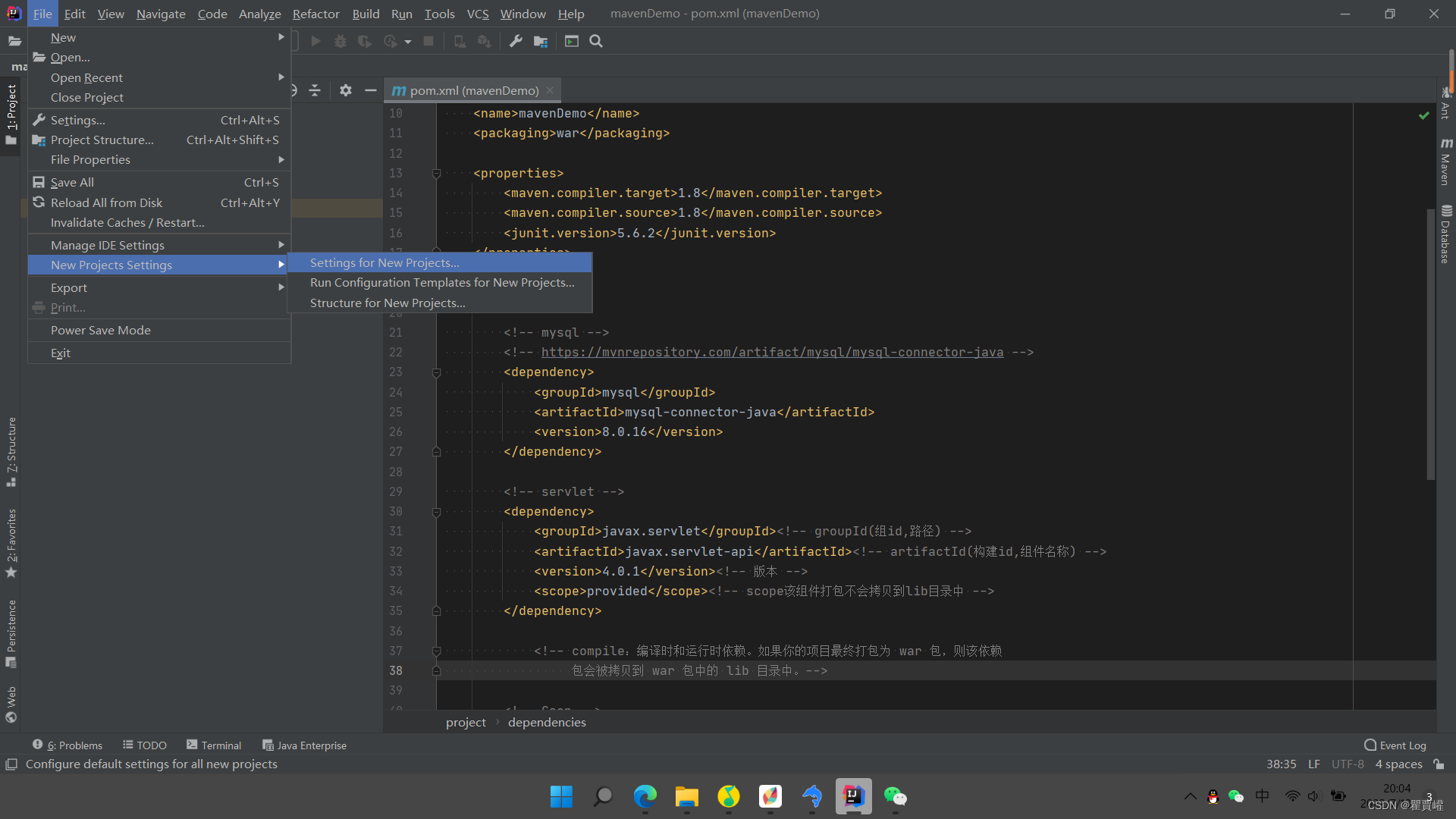1456x819 pixels.
Task: Choose Structure for New Projects
Action: (388, 303)
